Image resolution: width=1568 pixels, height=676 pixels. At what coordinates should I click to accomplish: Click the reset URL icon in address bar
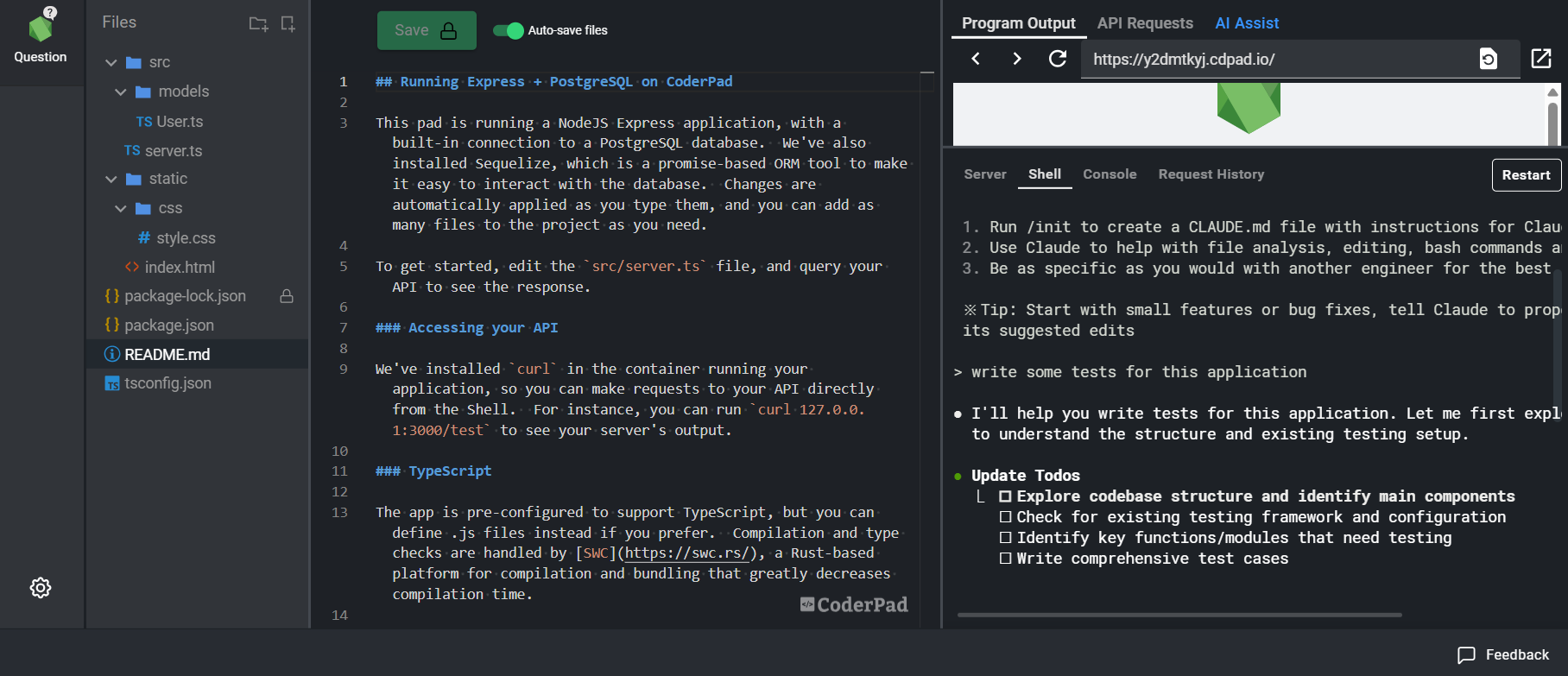tap(1488, 59)
